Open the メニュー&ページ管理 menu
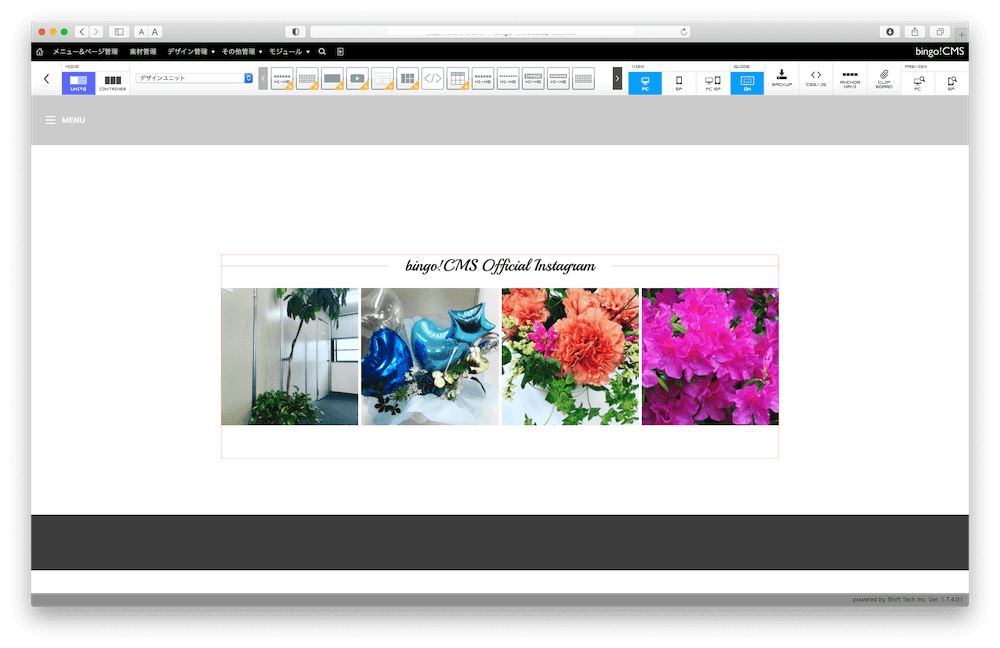The image size is (1000, 648). coord(85,52)
